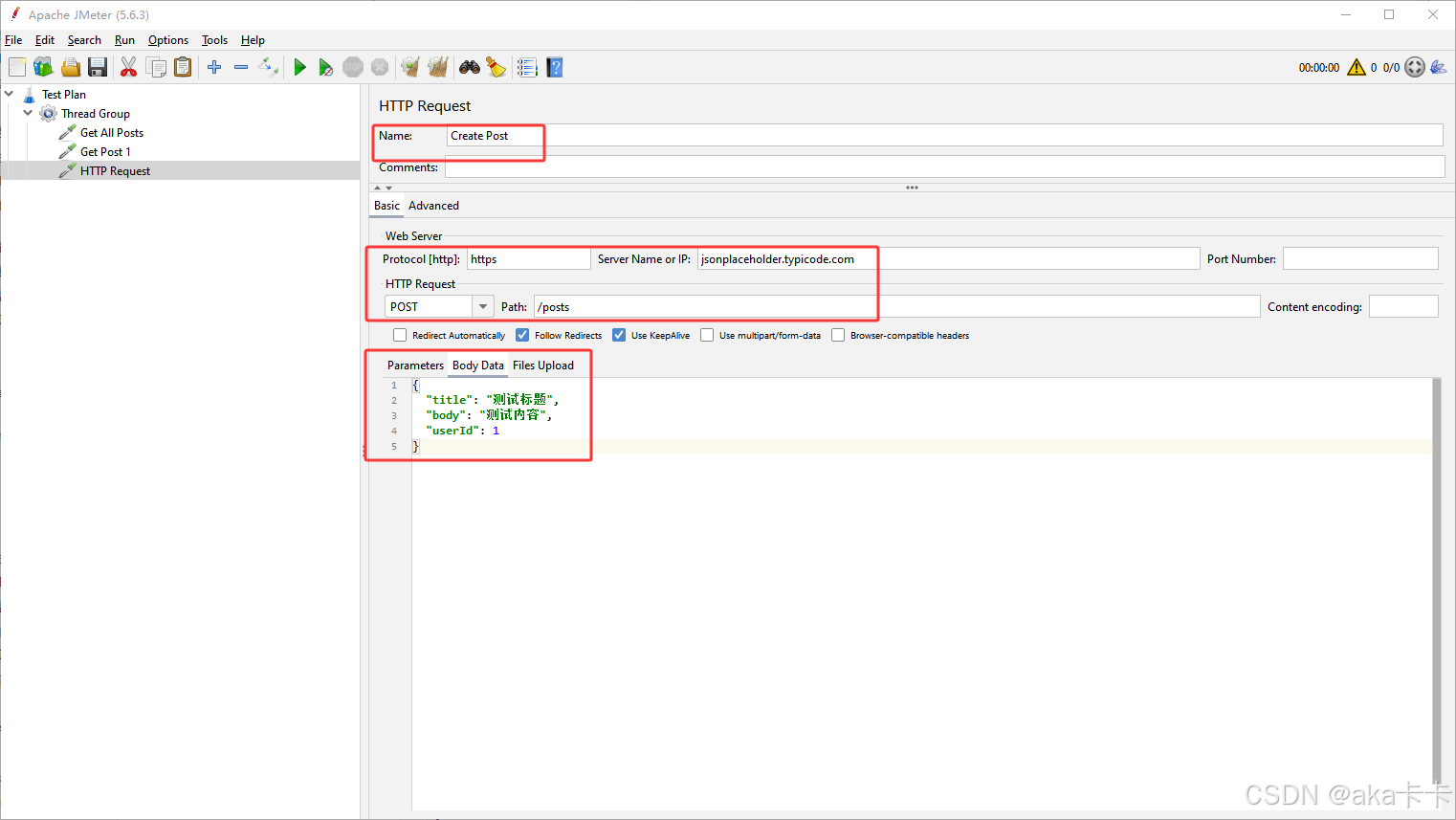
Task: Collapse the Thread Group node
Action: pos(28,113)
